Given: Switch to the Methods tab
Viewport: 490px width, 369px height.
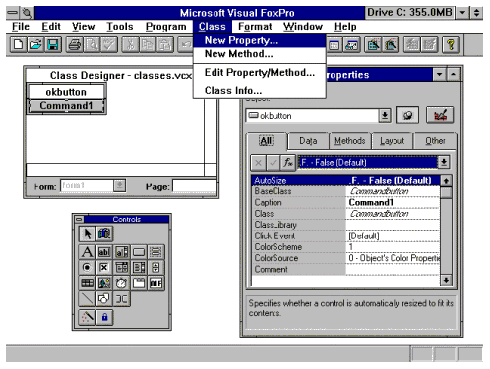Looking at the screenshot, I should coord(349,141).
